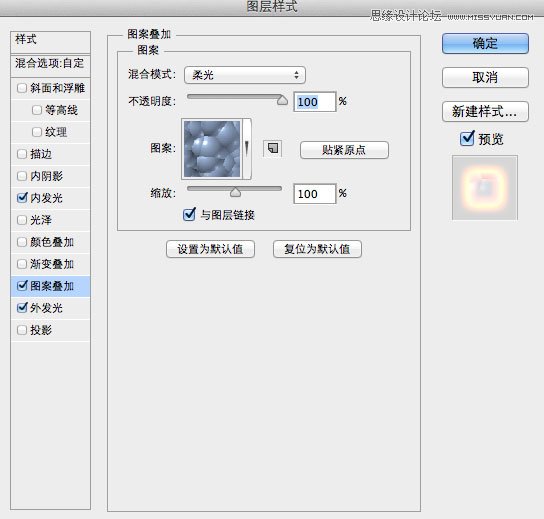The image size is (544, 519).
Task: Toggle the 与图层链接 checkbox
Action: coord(189,214)
